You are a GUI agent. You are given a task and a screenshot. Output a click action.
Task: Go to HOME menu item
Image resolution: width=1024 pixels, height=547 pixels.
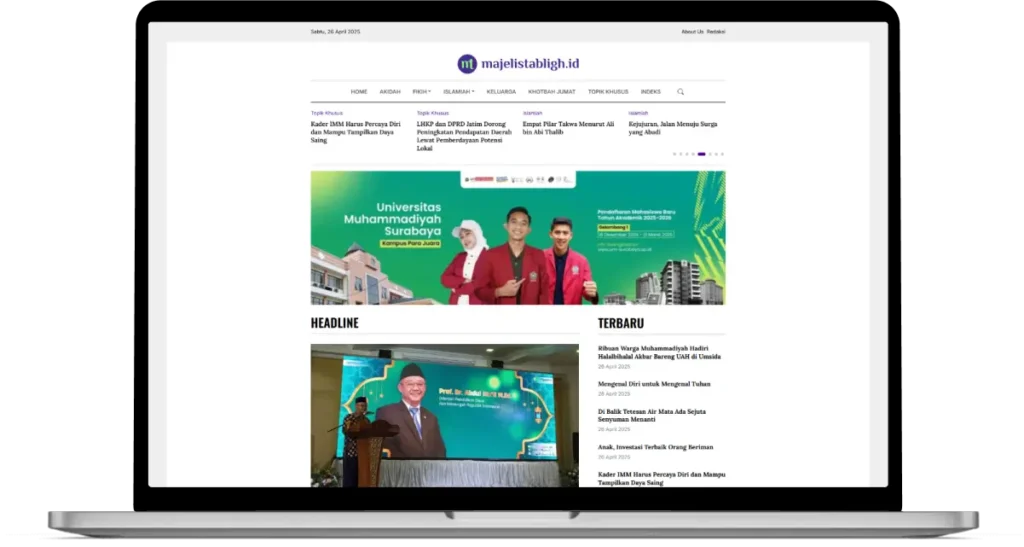tap(359, 92)
